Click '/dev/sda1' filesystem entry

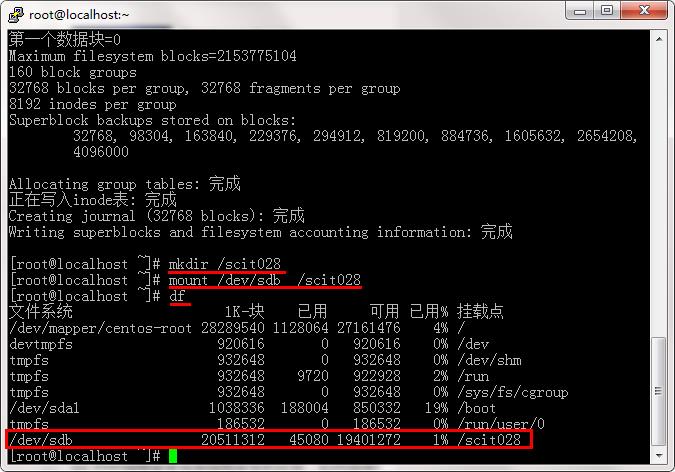pyautogui.click(x=44, y=408)
